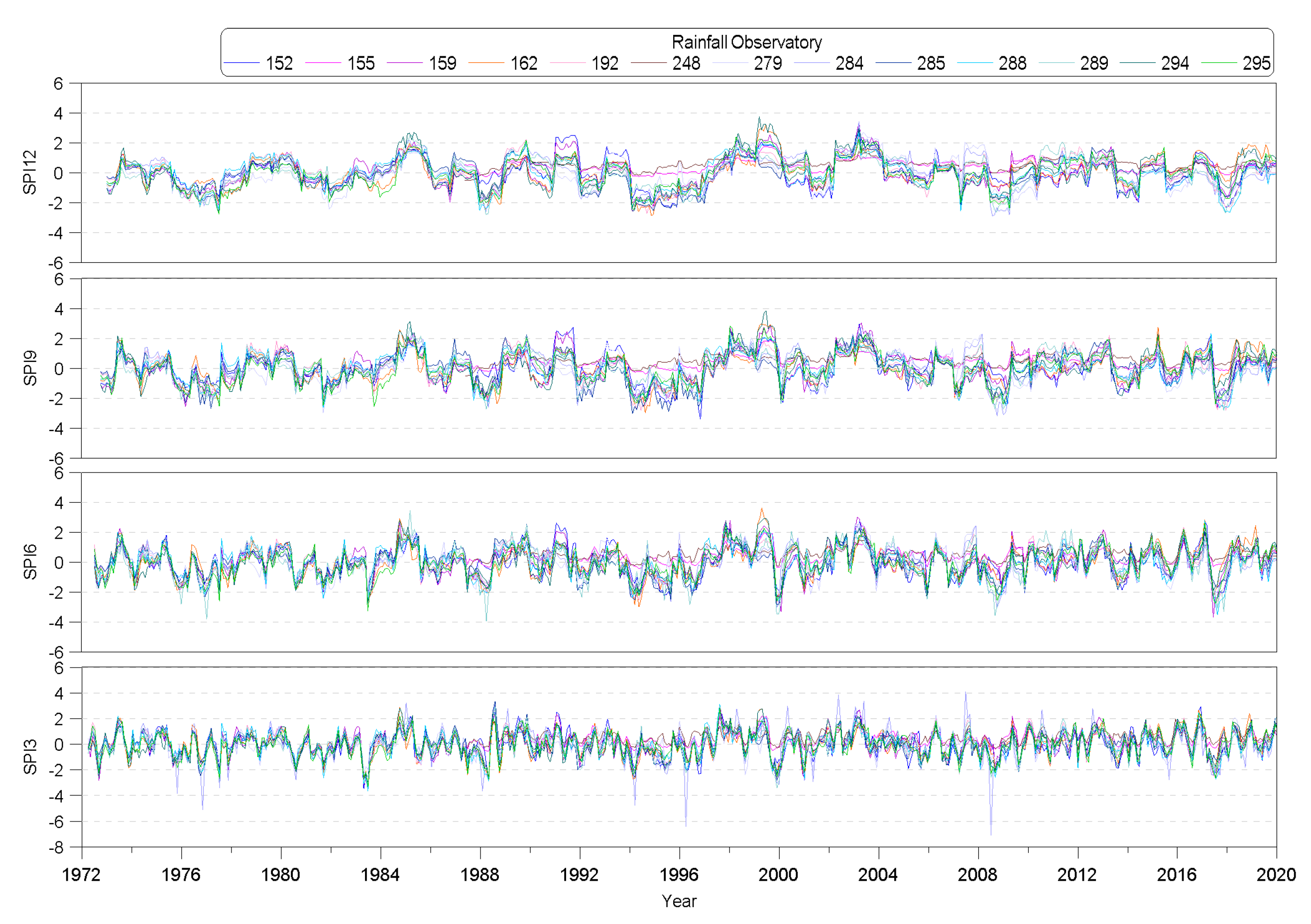Click legend entry for observatory 152
The width and height of the screenshot is (1311, 924).
(279, 63)
